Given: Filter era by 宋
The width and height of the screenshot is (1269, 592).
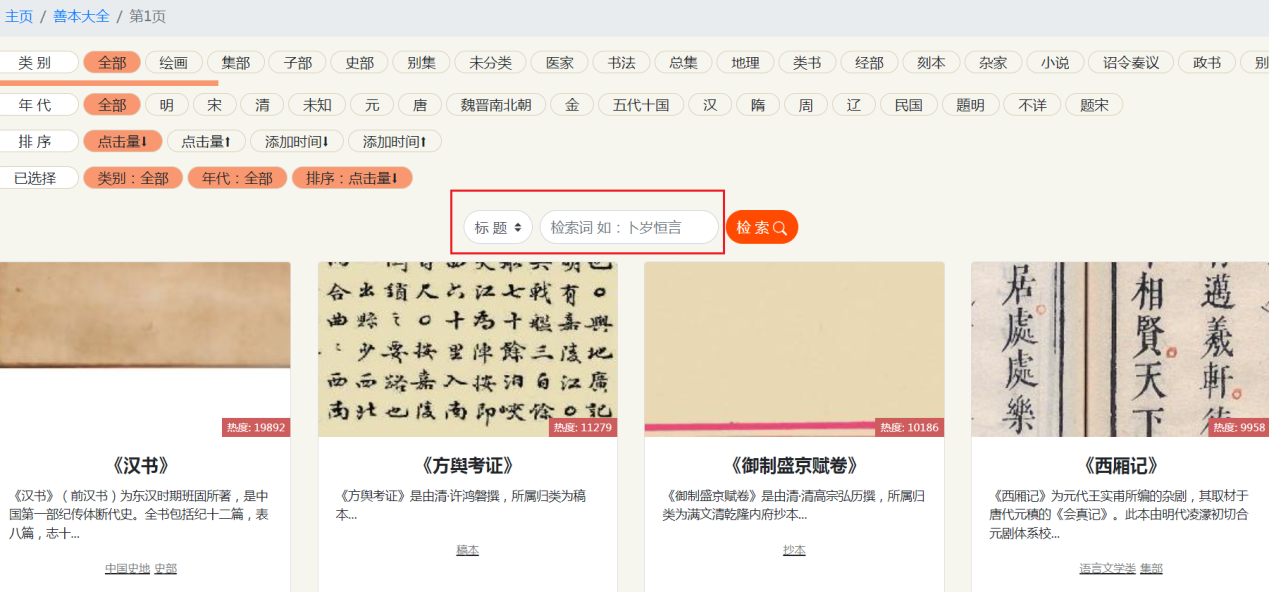Looking at the screenshot, I should coord(215,104).
